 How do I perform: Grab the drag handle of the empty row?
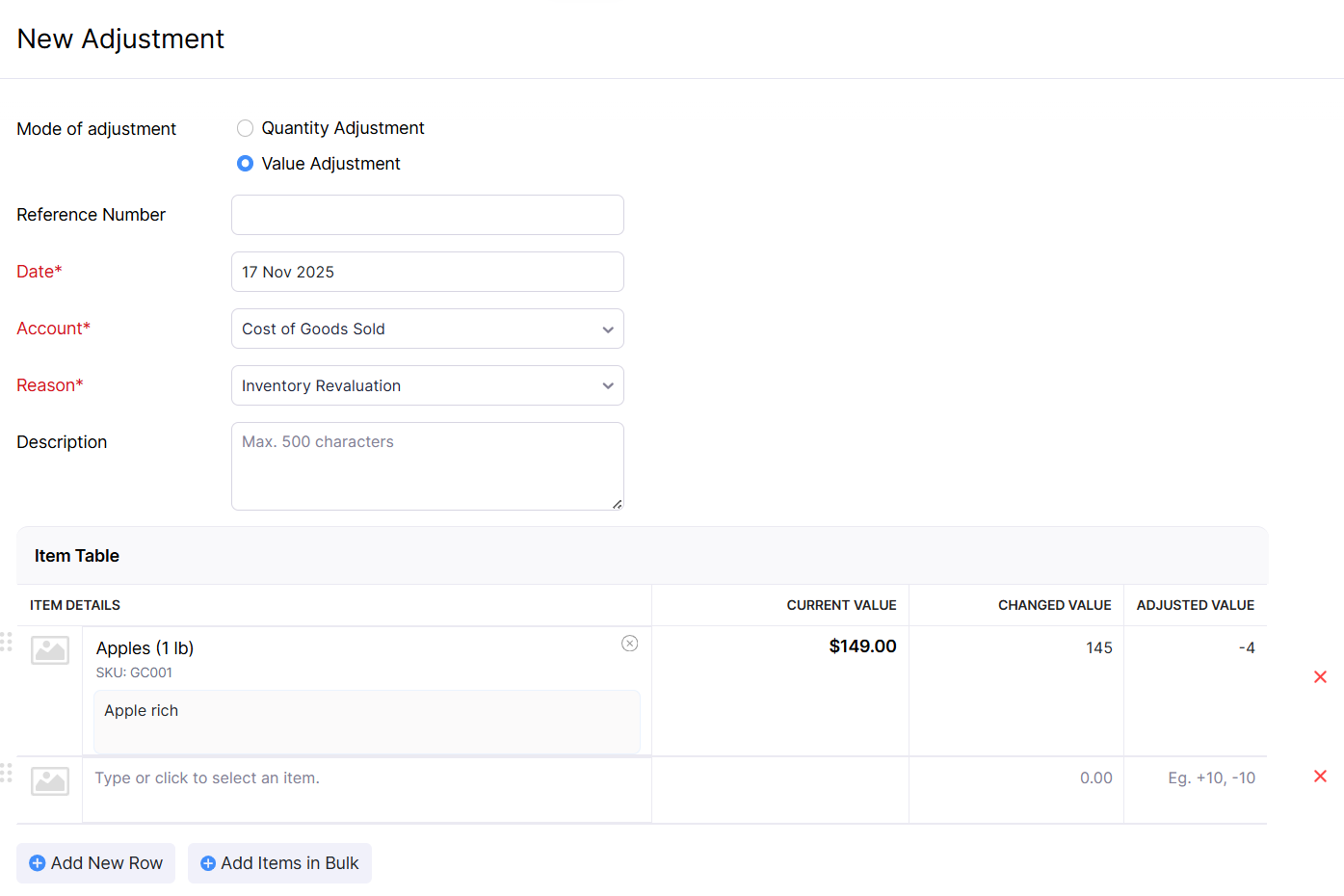7,773
